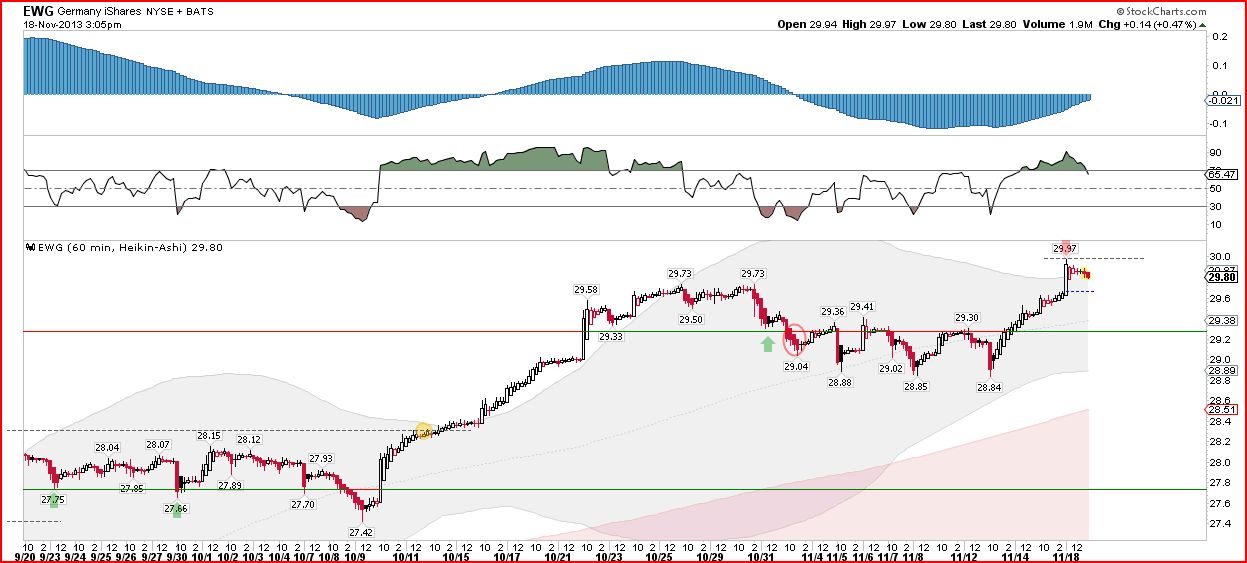Click the 28.12 price label

click(x=248, y=440)
